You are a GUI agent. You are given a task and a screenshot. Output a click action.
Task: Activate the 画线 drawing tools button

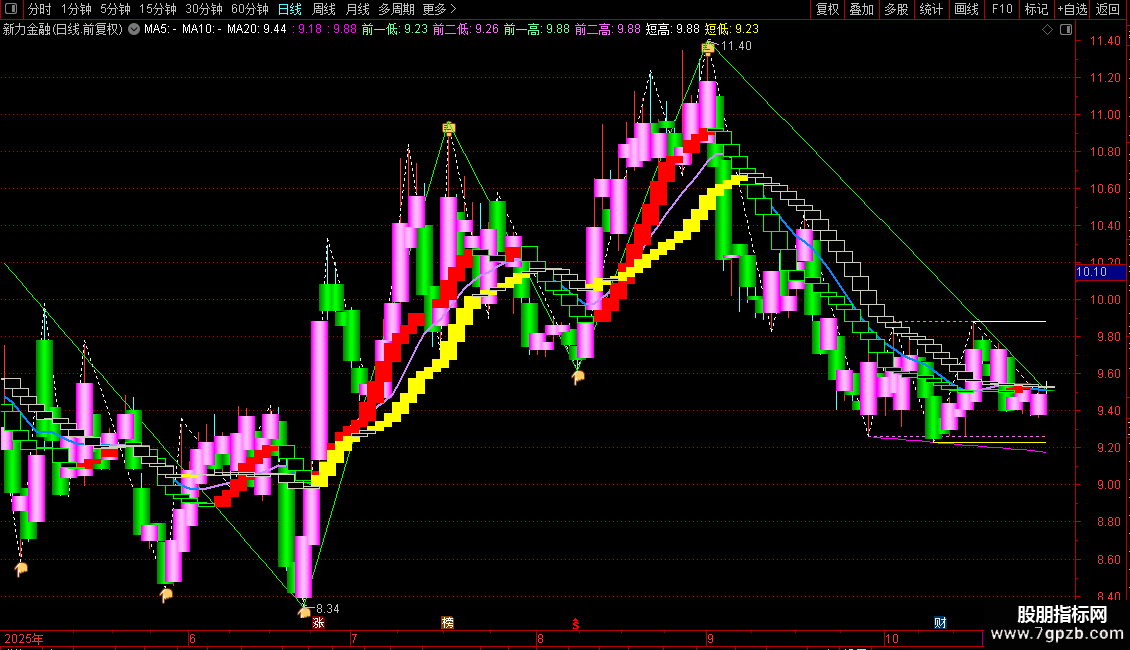click(x=966, y=9)
